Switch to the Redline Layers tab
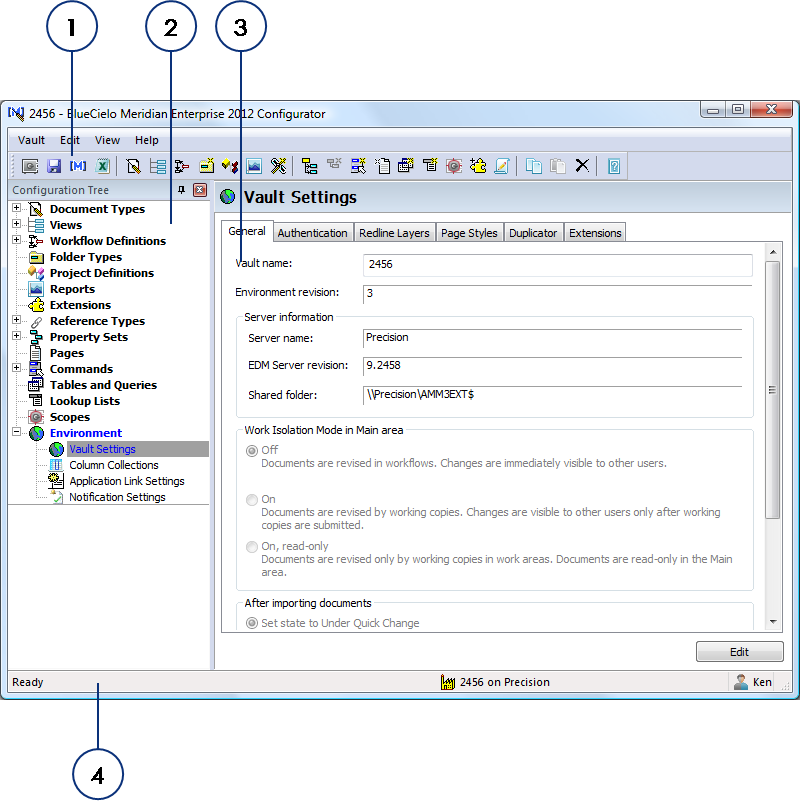Viewport: 800px width, 811px height. pyautogui.click(x=394, y=233)
